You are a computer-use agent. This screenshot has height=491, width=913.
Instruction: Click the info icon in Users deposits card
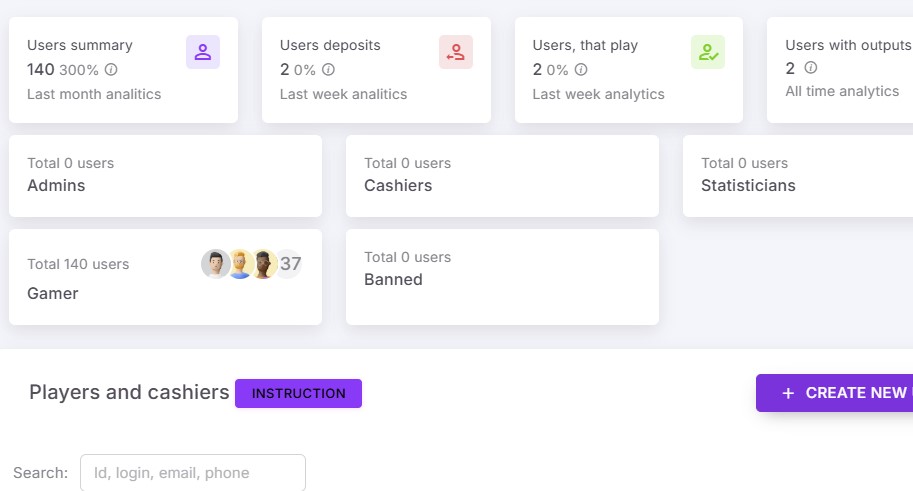point(328,70)
